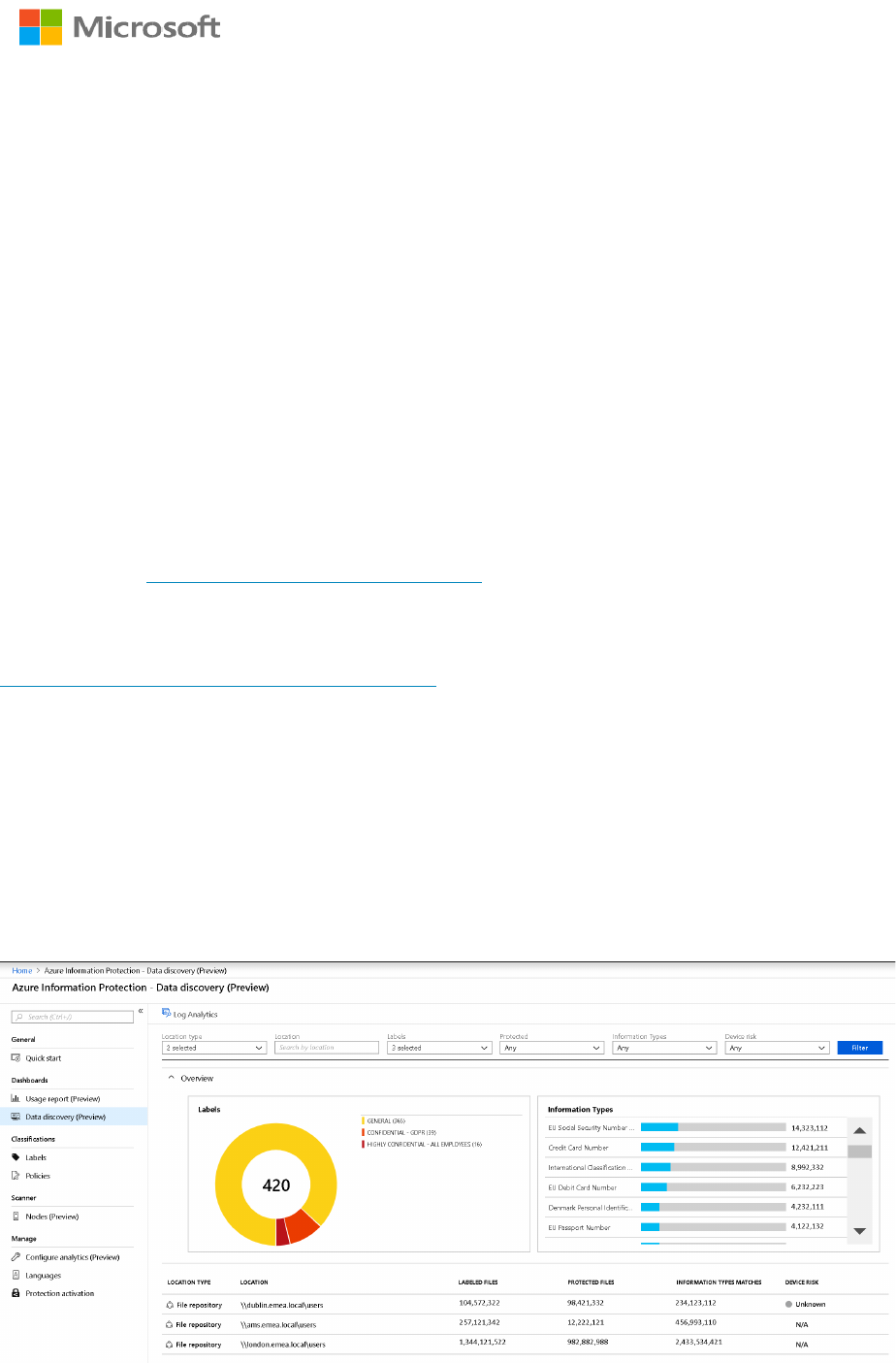Open Configure analytics (Preview)
The height and width of the screenshot is (1363, 896).
point(73,1257)
